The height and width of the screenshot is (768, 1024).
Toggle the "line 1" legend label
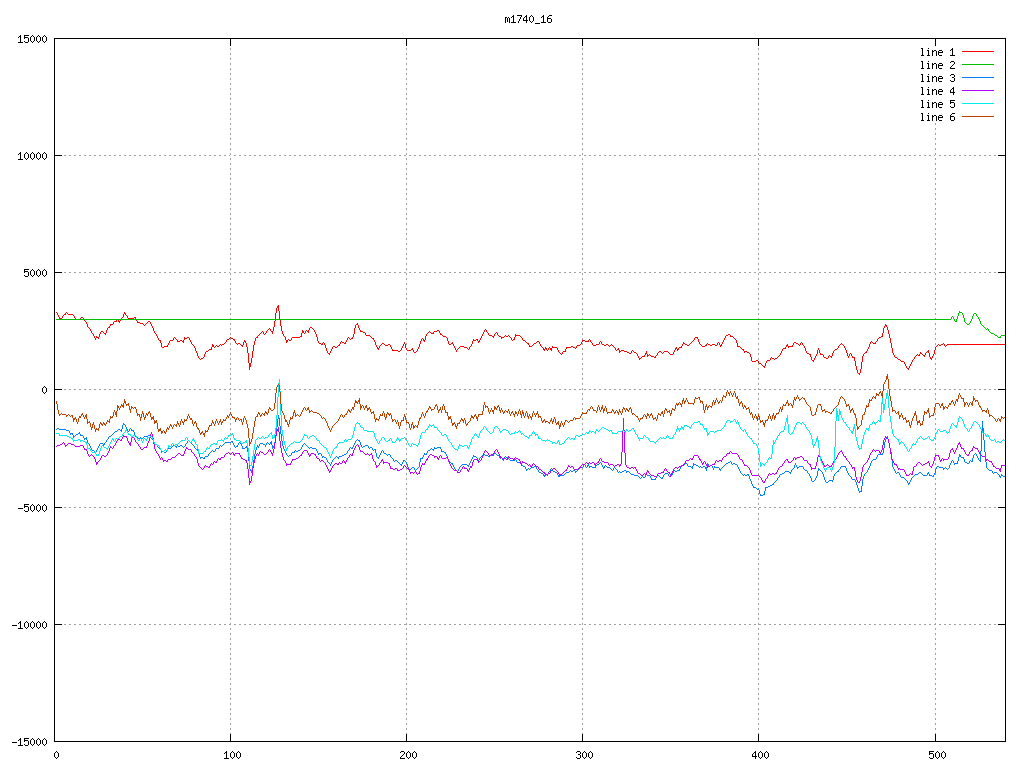pyautogui.click(x=937, y=52)
